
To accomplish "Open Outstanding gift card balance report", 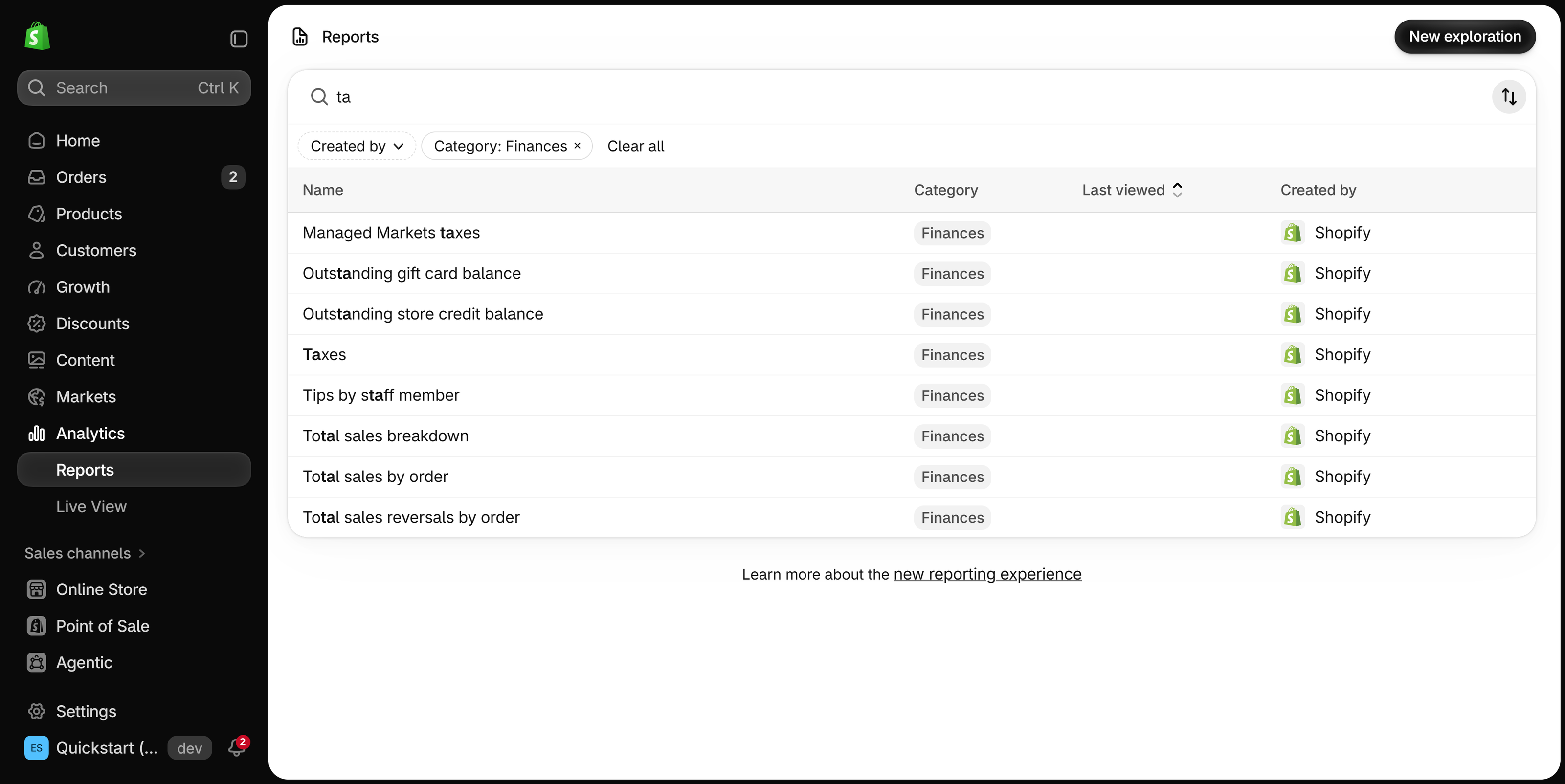I will [911, 273].
